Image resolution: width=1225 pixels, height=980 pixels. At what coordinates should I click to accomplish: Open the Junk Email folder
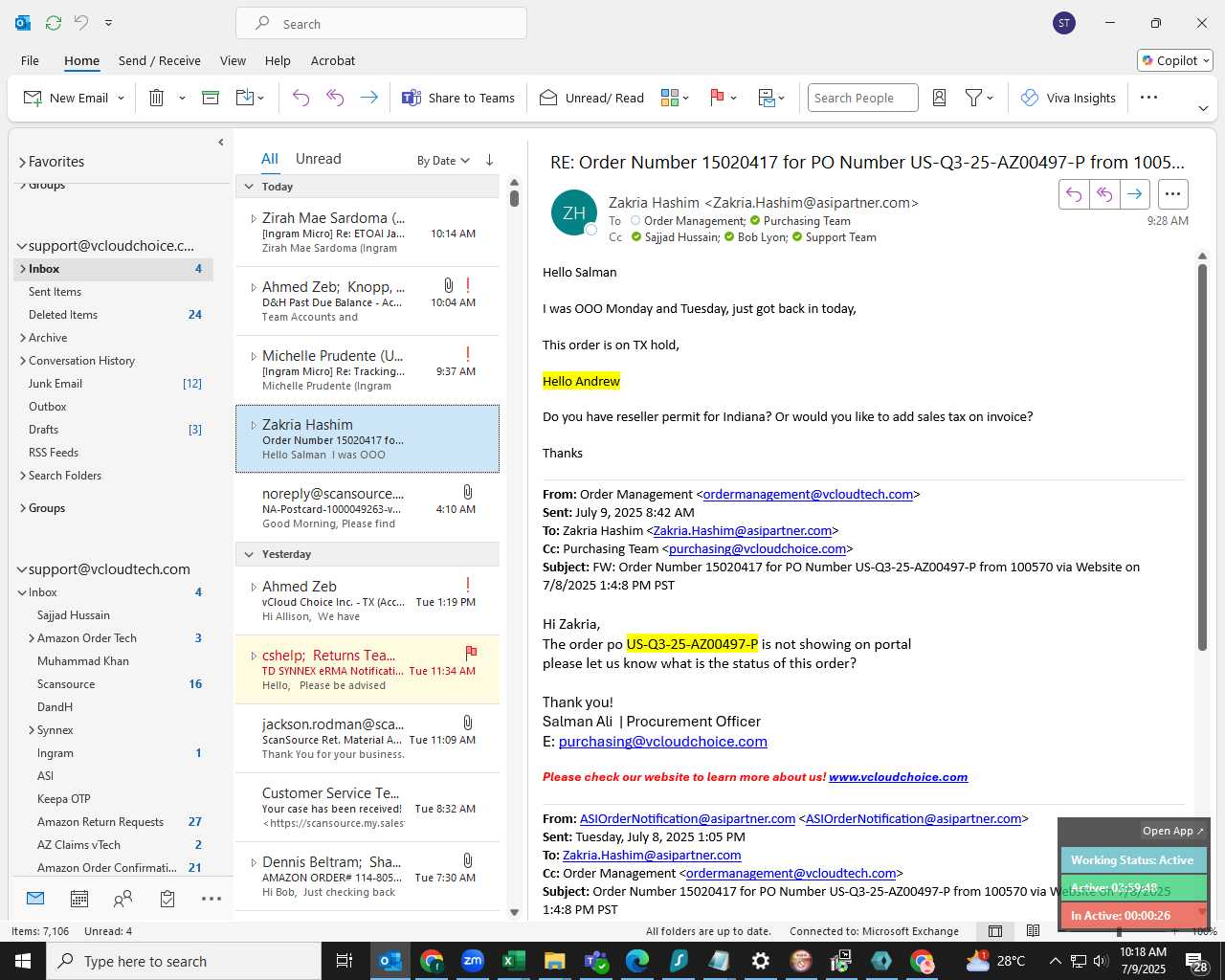pyautogui.click(x=56, y=384)
